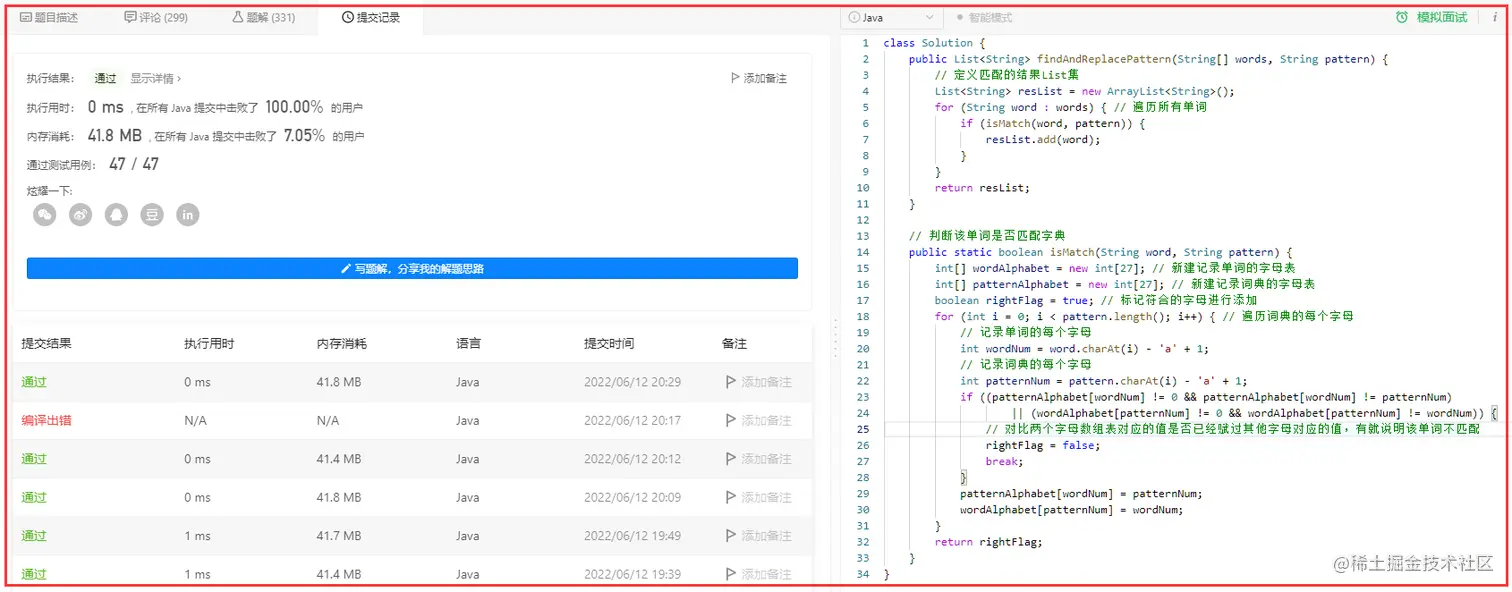Image resolution: width=1512 pixels, height=592 pixels.
Task: Click line number 13 comment 判断该单词是否匹配字典
Action: tap(987, 236)
